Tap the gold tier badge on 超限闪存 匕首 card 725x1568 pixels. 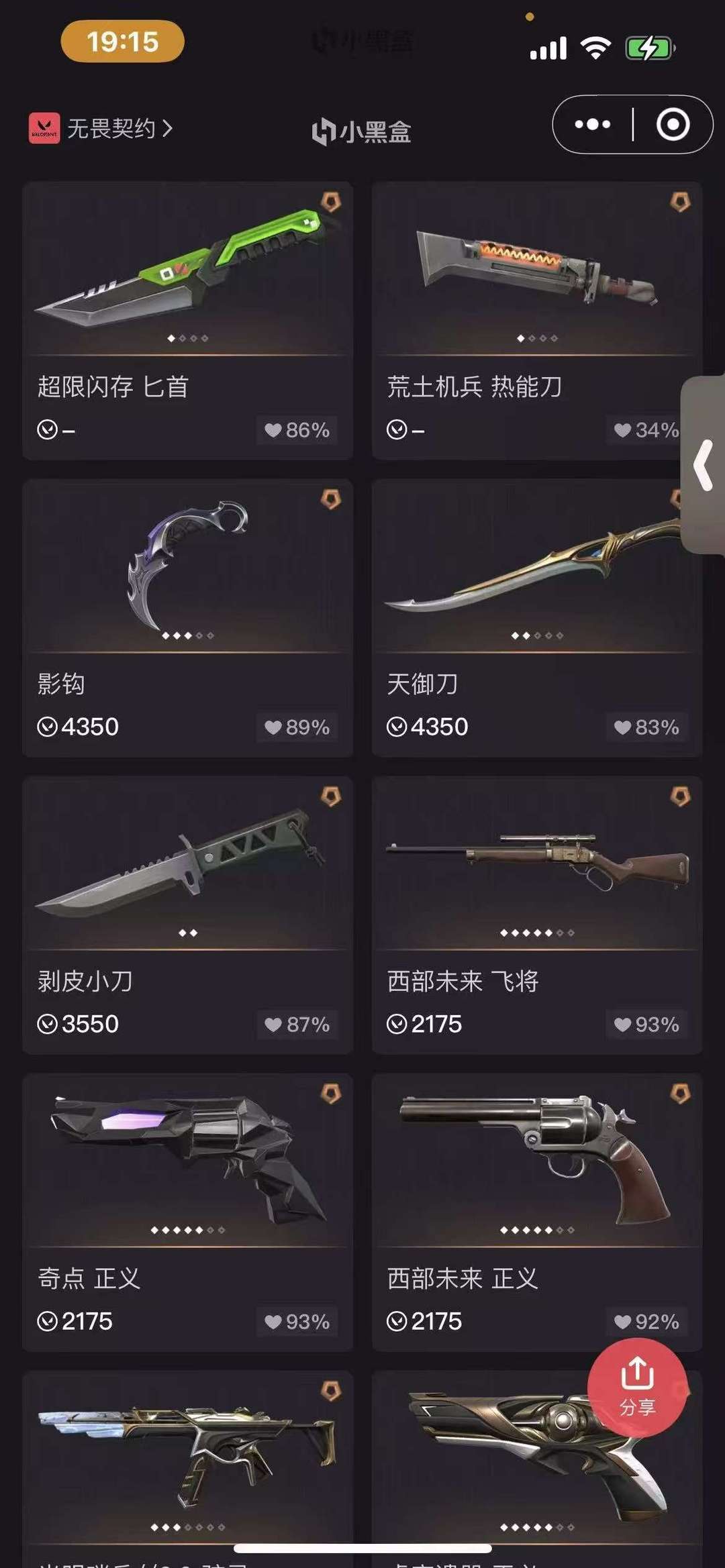tap(331, 202)
